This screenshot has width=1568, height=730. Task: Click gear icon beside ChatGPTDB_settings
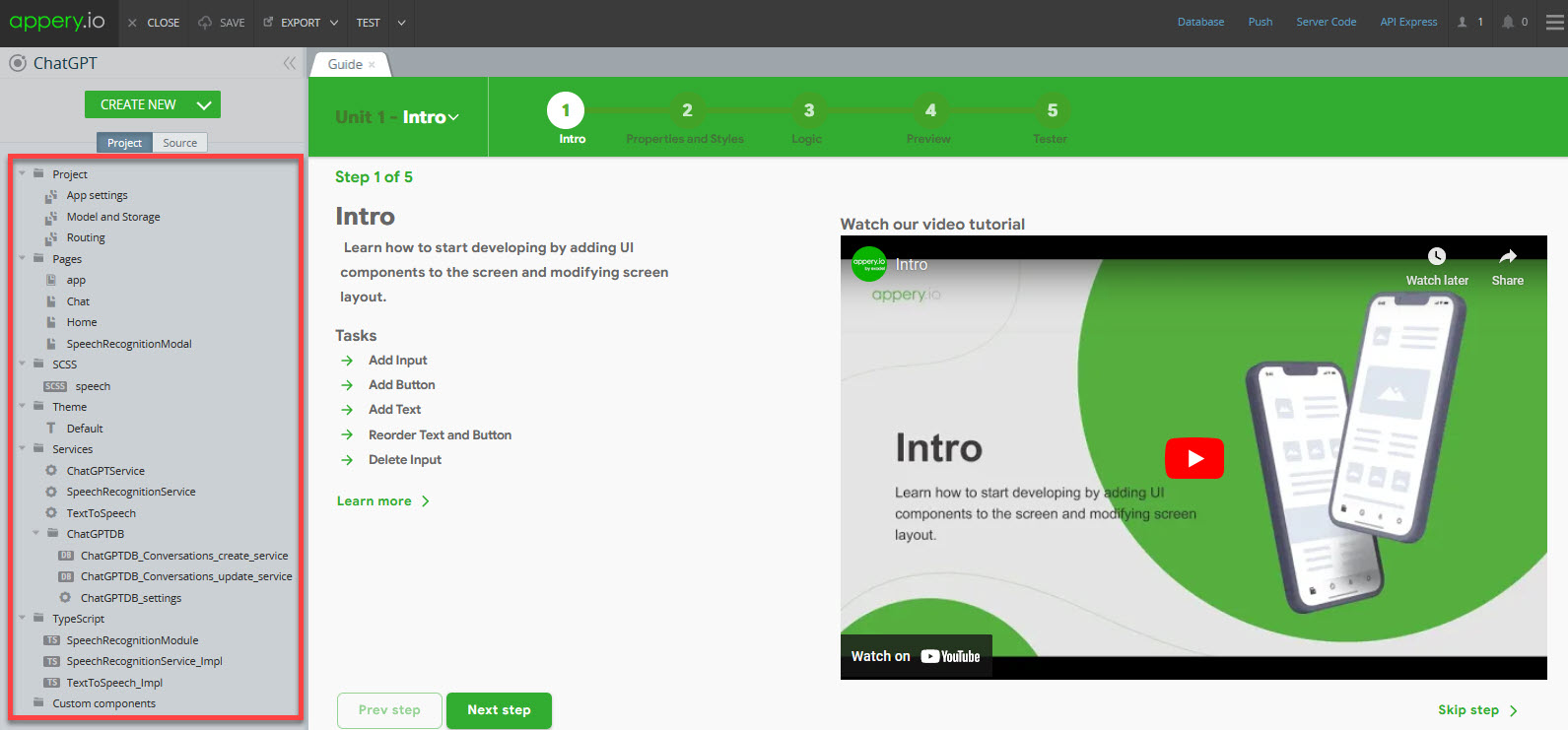pos(65,598)
